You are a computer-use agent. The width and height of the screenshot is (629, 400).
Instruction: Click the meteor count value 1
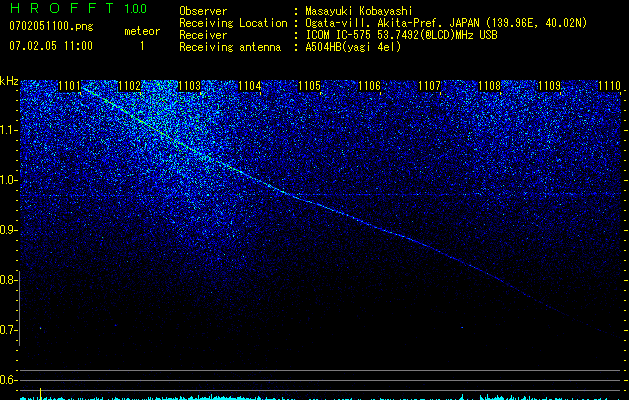[x=142, y=46]
